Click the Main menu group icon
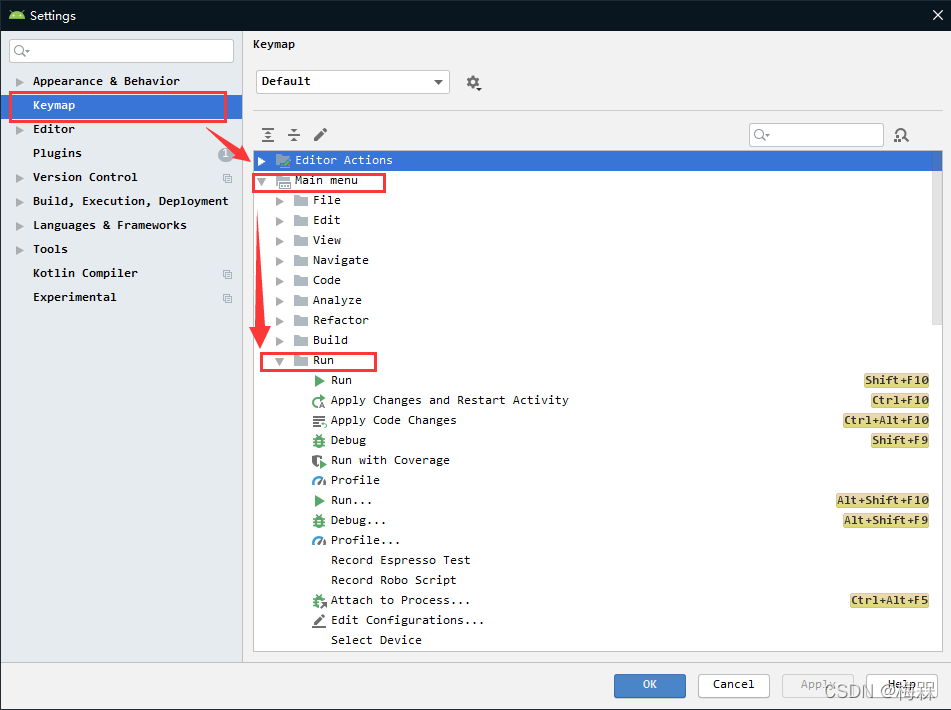This screenshot has height=710, width=951. point(283,181)
